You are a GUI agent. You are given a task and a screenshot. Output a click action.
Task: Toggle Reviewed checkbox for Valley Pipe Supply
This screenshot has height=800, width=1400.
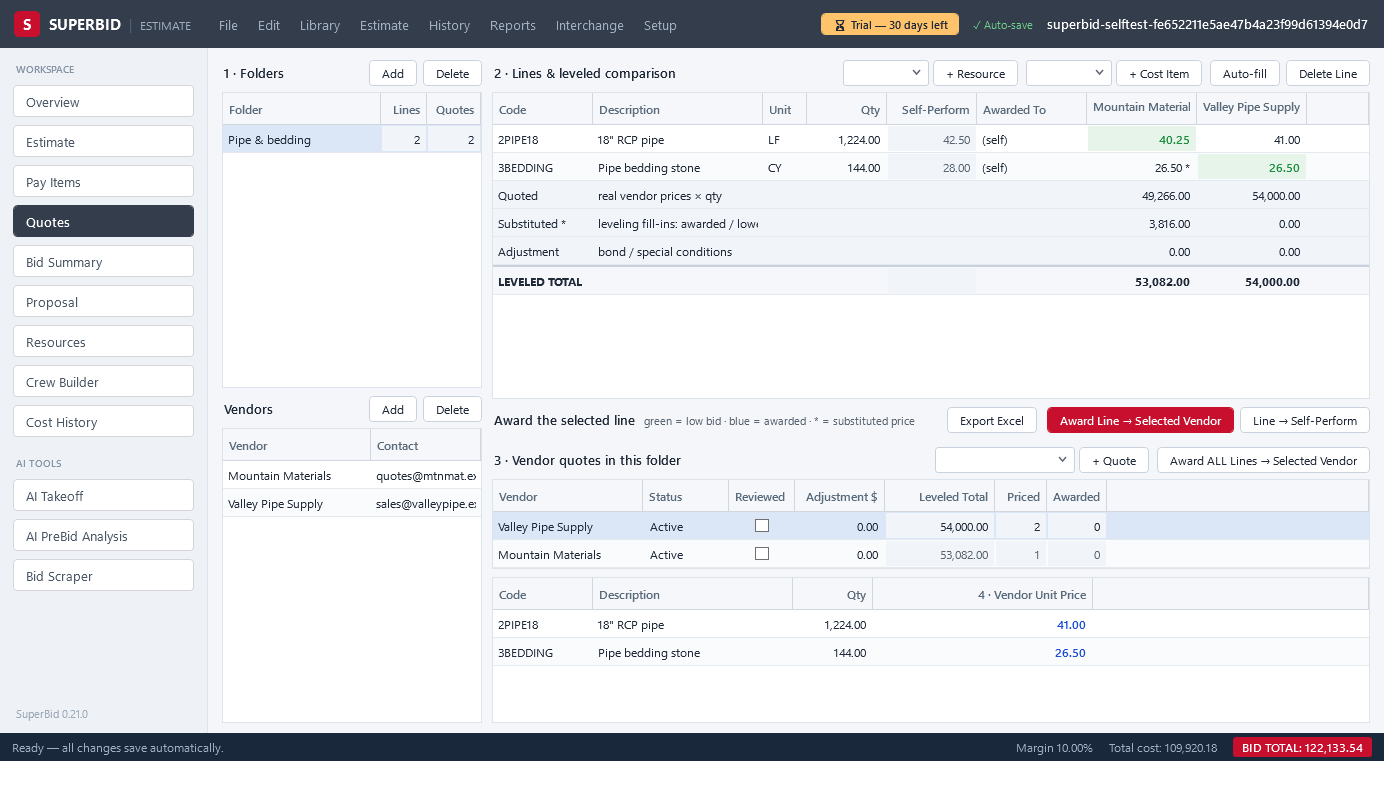(x=762, y=525)
